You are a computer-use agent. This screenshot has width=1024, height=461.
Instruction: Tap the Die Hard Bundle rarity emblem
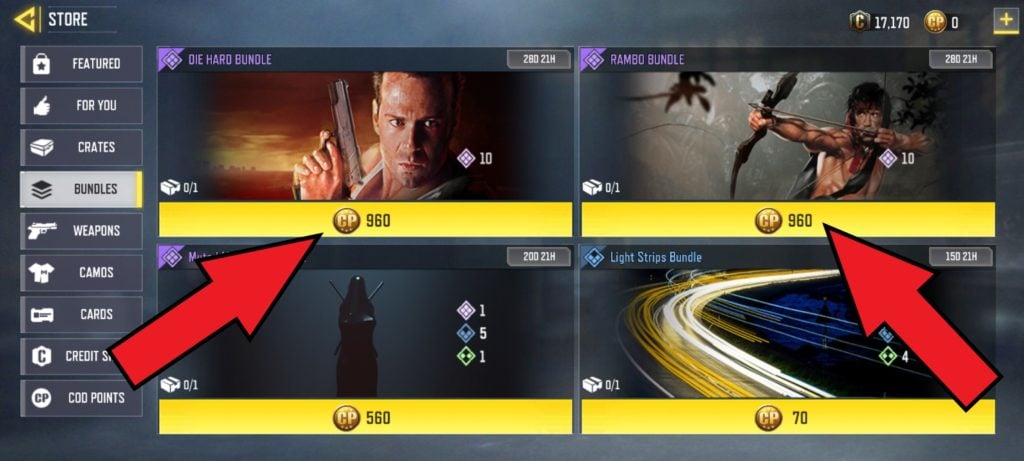coord(172,59)
